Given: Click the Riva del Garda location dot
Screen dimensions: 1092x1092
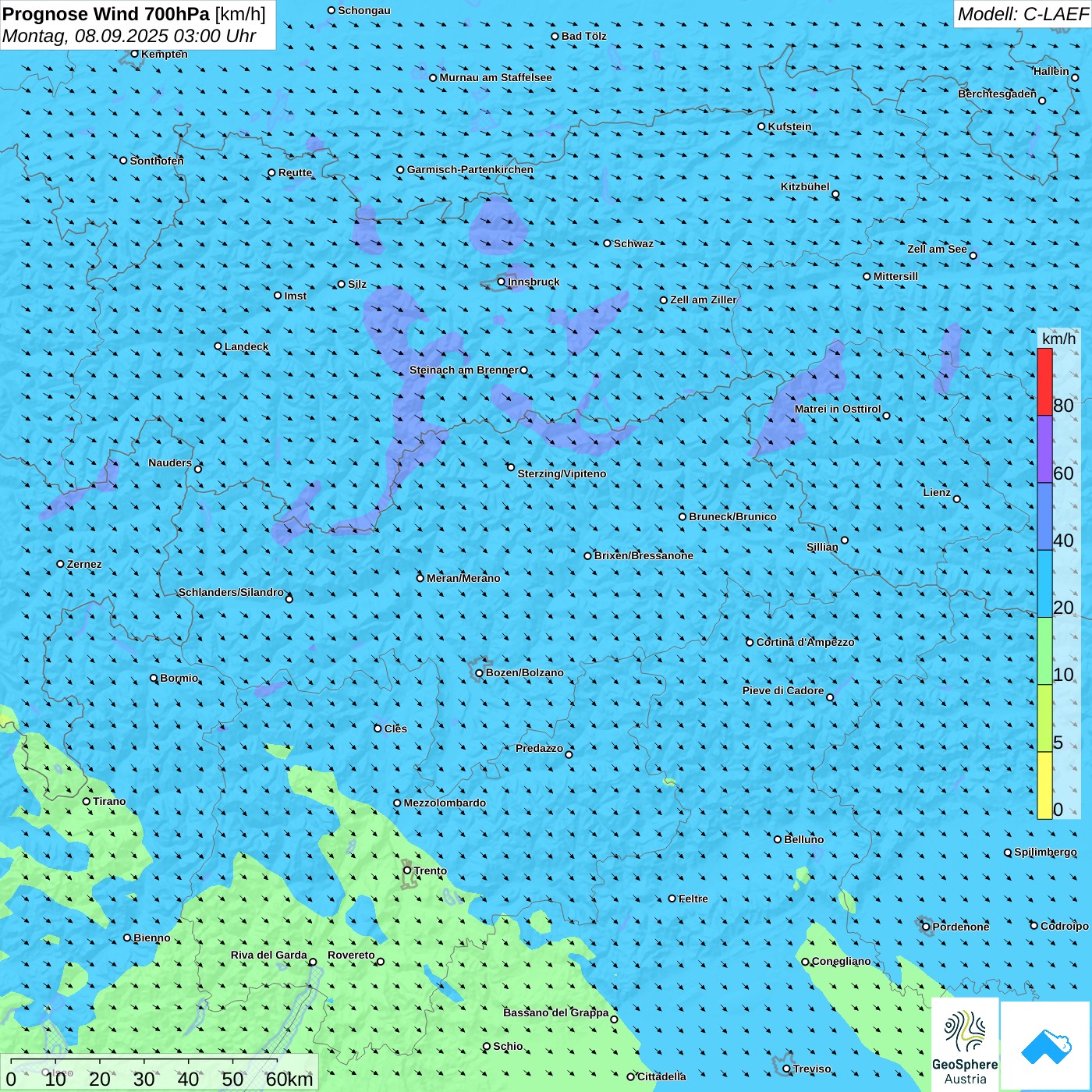Looking at the screenshot, I should [313, 962].
